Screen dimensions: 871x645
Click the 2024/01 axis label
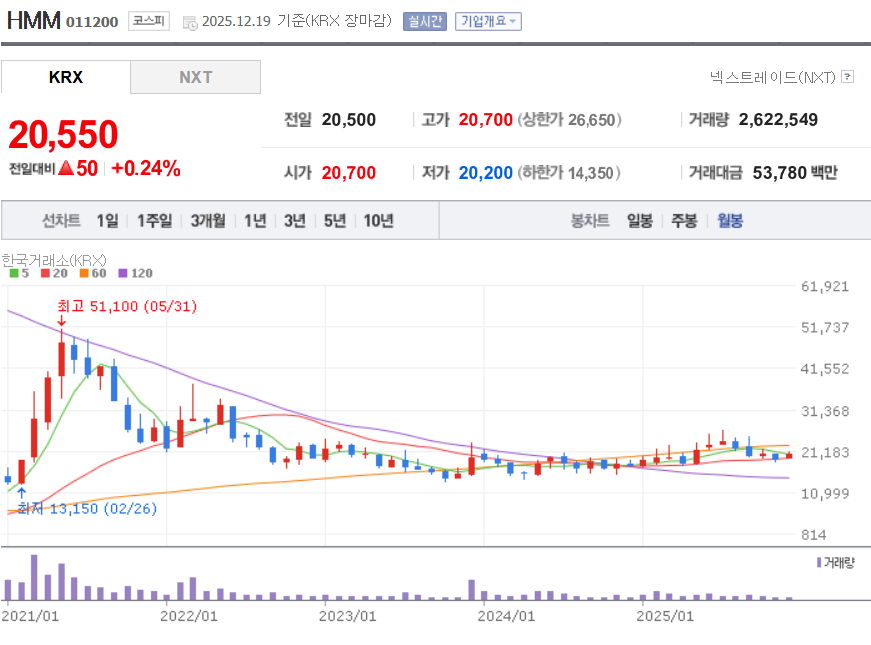507,616
